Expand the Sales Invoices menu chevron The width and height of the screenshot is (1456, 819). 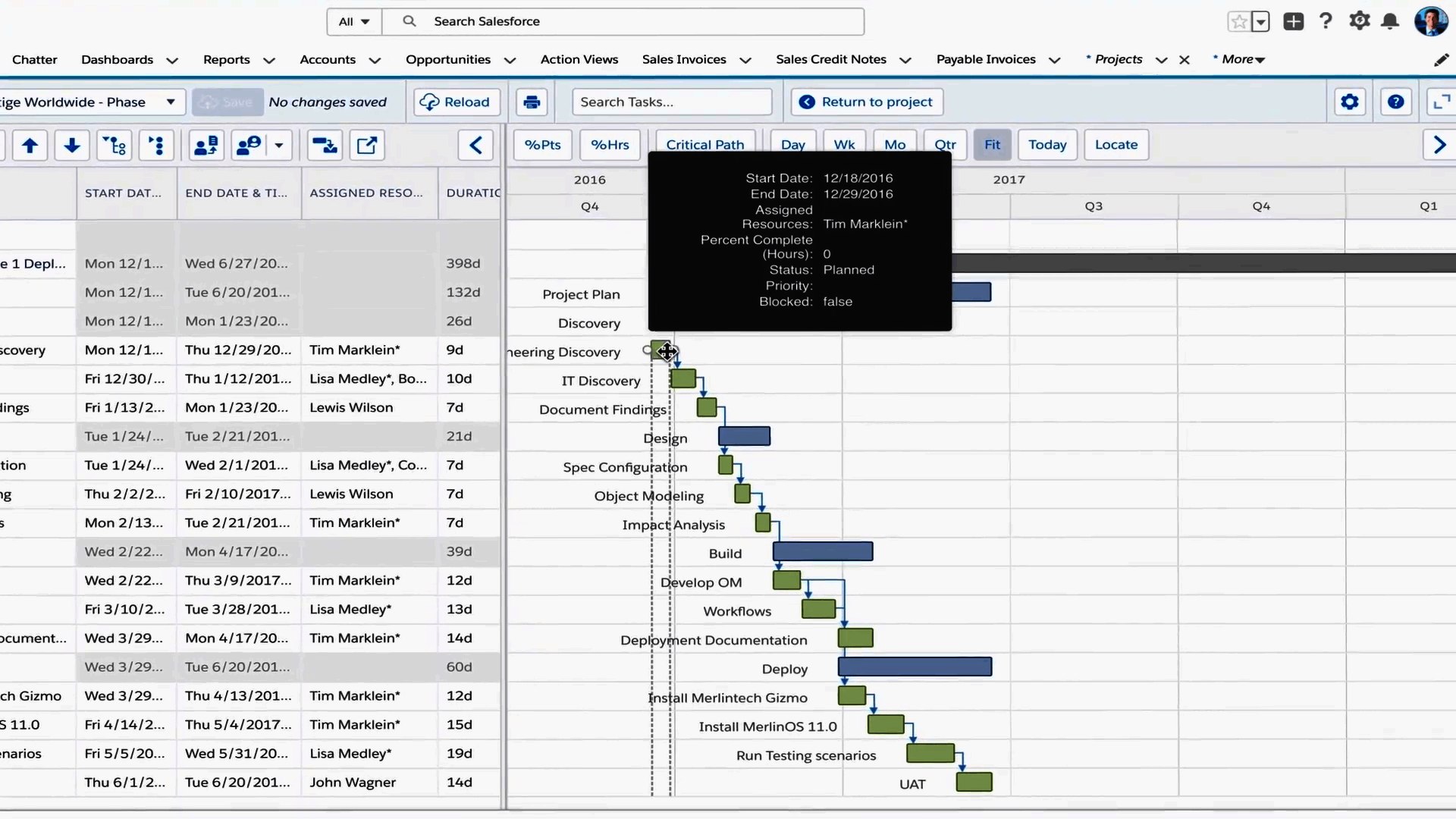tap(745, 61)
